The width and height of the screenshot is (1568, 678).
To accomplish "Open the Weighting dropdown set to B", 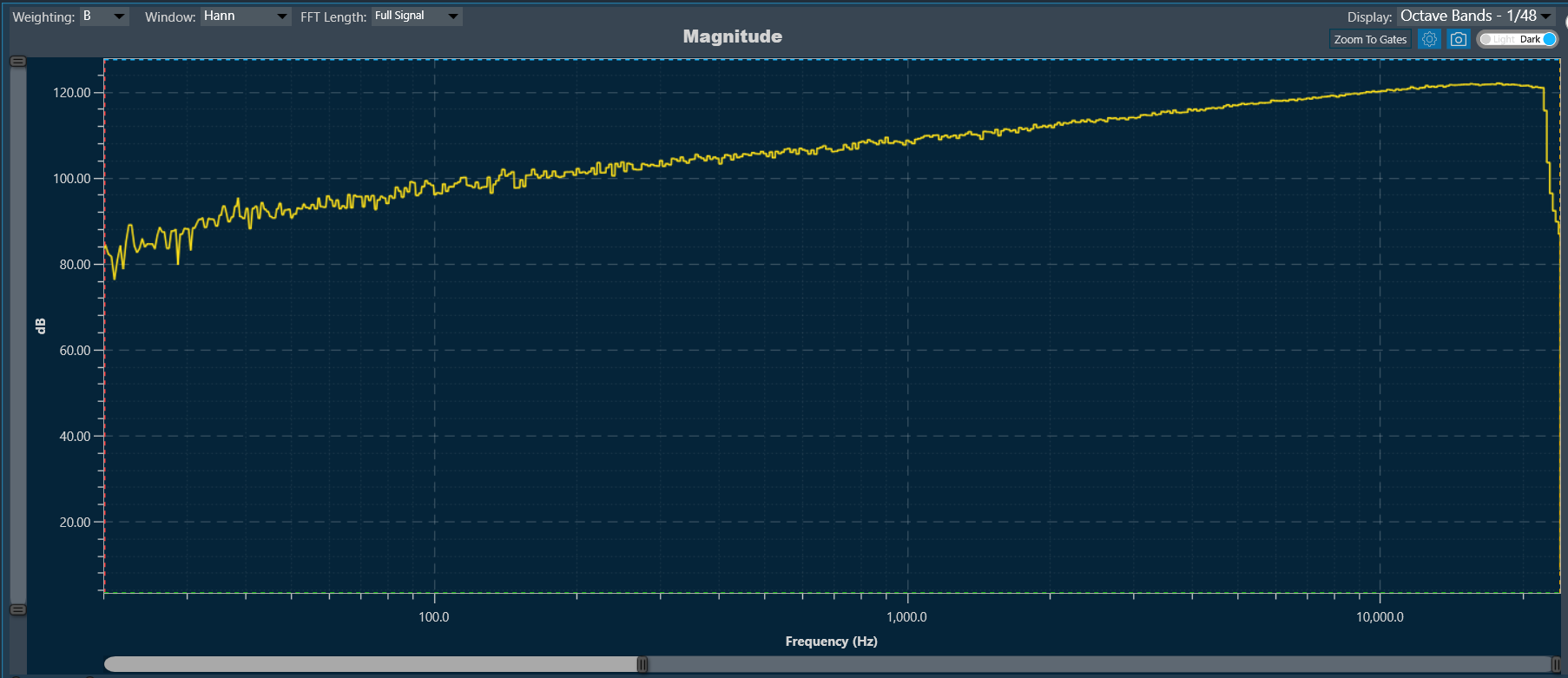I will (x=104, y=16).
